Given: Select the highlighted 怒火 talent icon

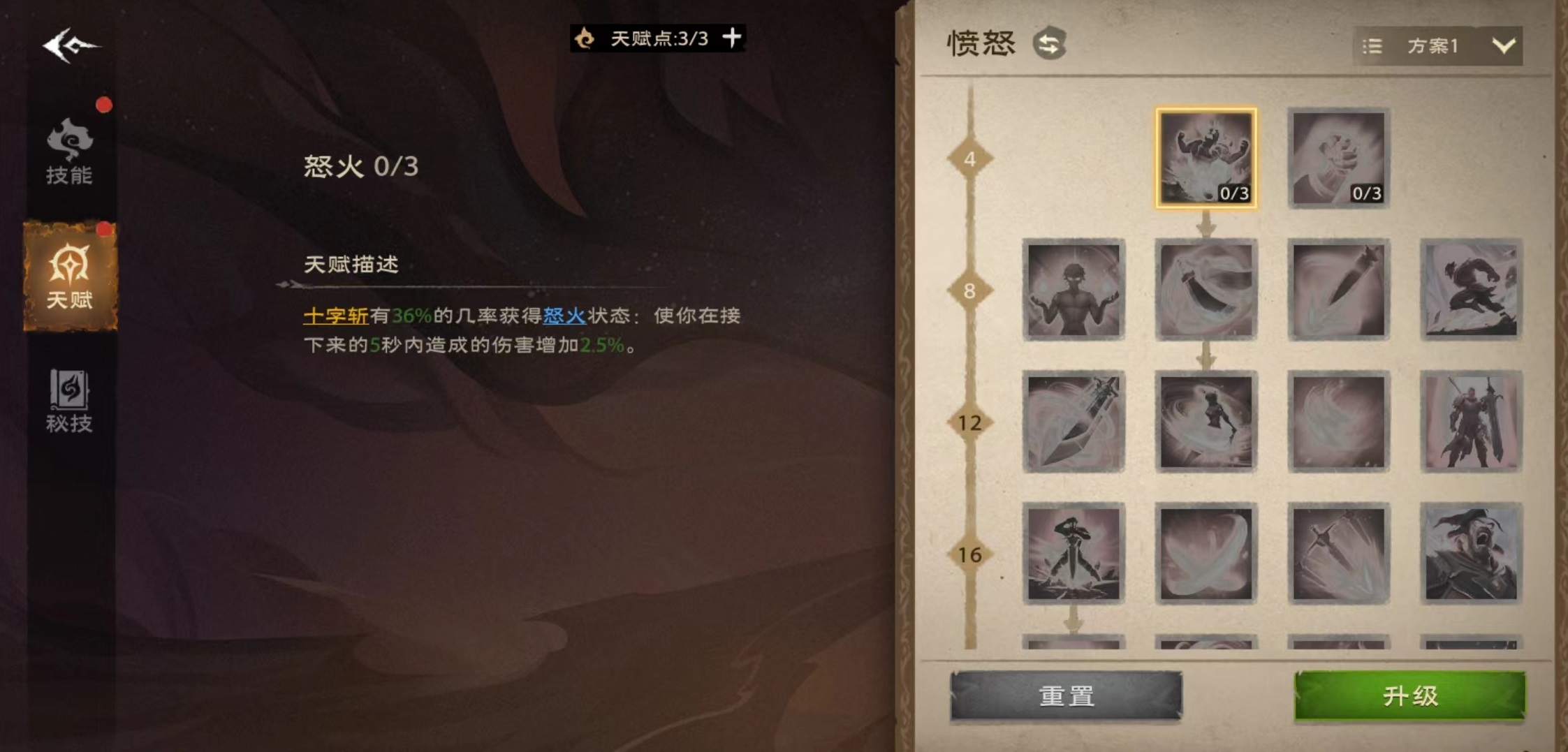Looking at the screenshot, I should [x=1206, y=158].
